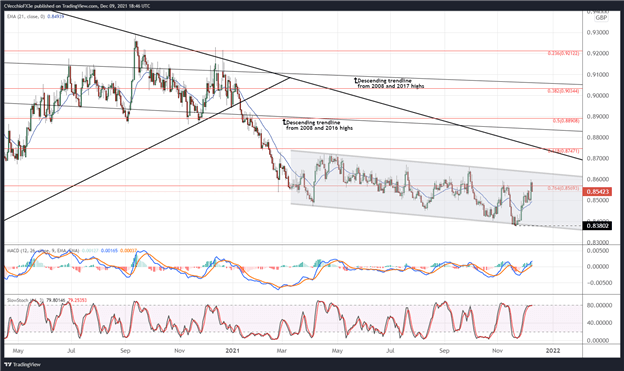Click the gray descending channel shaded area
This screenshot has width=624, height=371.
(x=436, y=190)
